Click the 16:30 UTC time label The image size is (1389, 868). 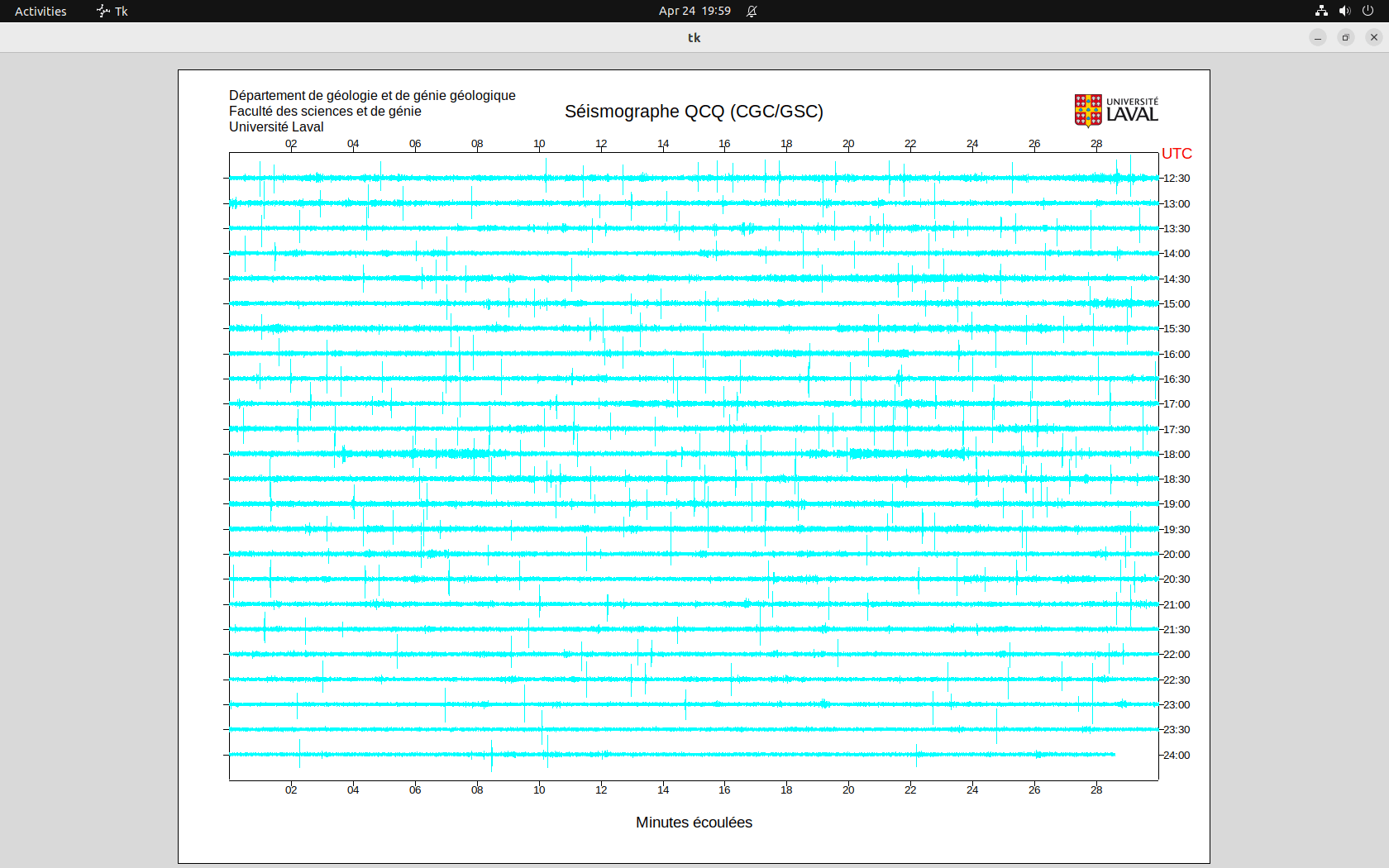(1177, 379)
